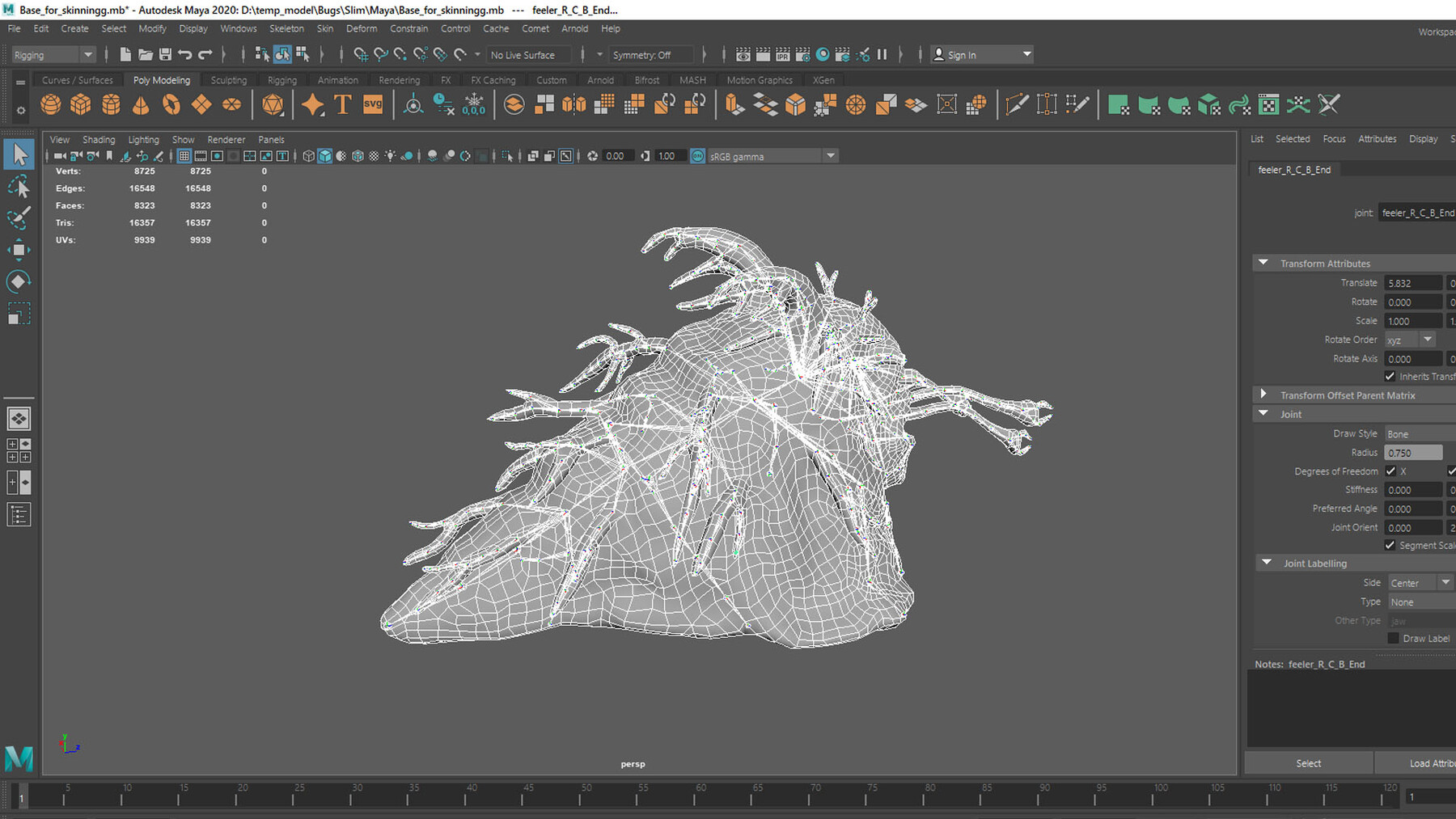This screenshot has width=1456, height=819.
Task: Open the Skeleton menu
Action: pos(286,28)
